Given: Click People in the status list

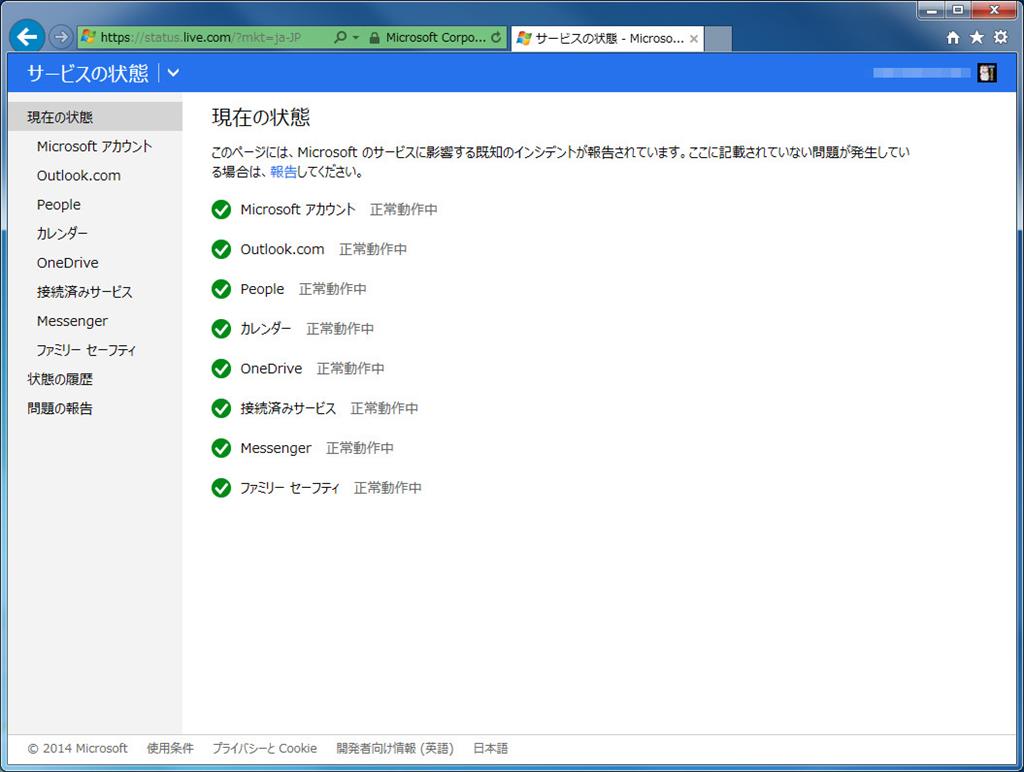Looking at the screenshot, I should (262, 289).
